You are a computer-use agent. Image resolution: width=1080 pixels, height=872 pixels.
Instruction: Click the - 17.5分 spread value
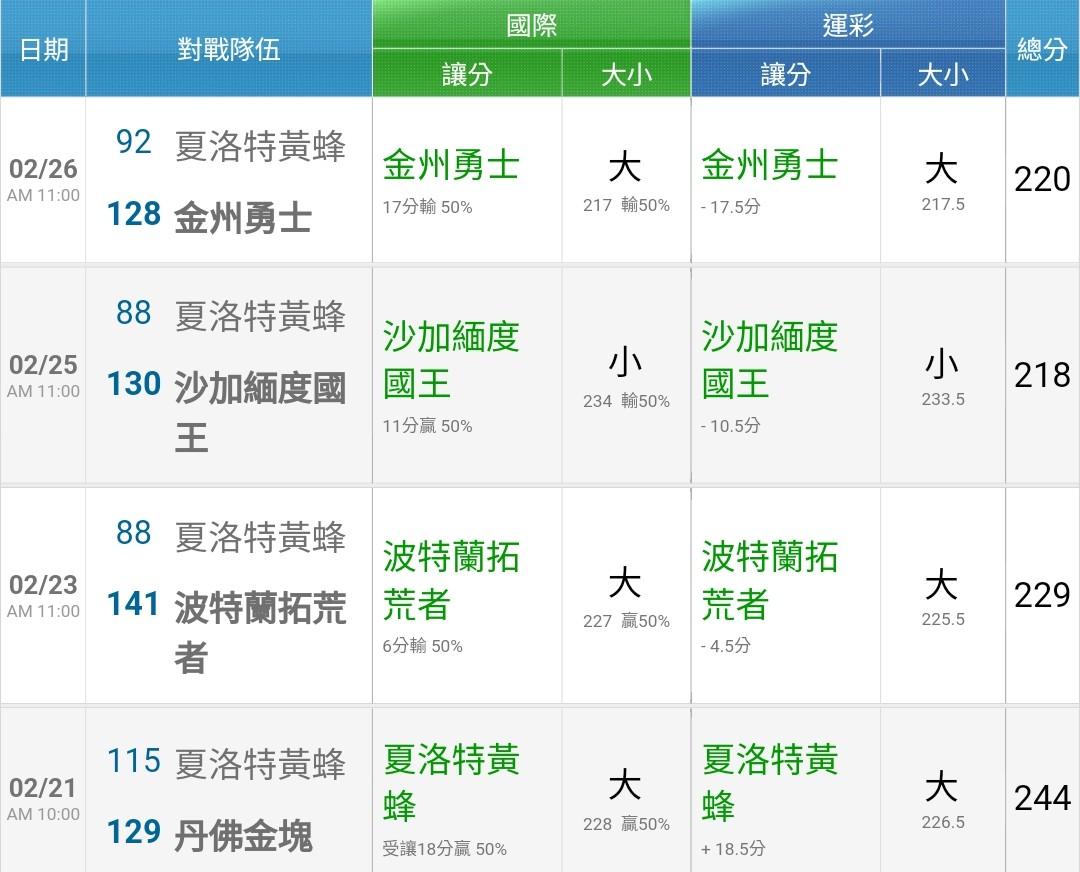tap(731, 207)
